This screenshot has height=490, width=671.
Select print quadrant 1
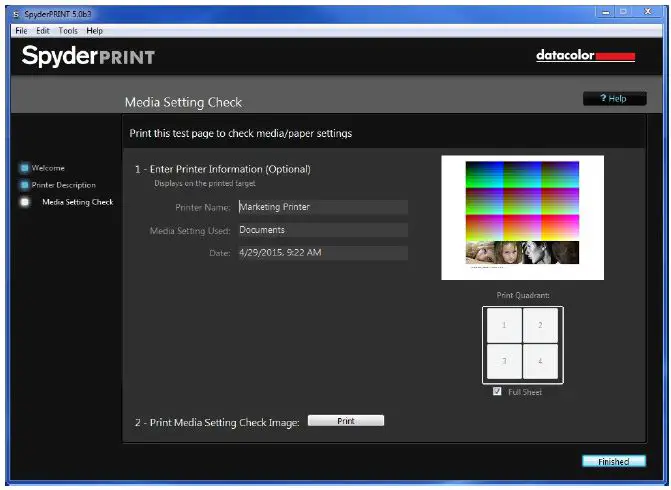pyautogui.click(x=504, y=325)
